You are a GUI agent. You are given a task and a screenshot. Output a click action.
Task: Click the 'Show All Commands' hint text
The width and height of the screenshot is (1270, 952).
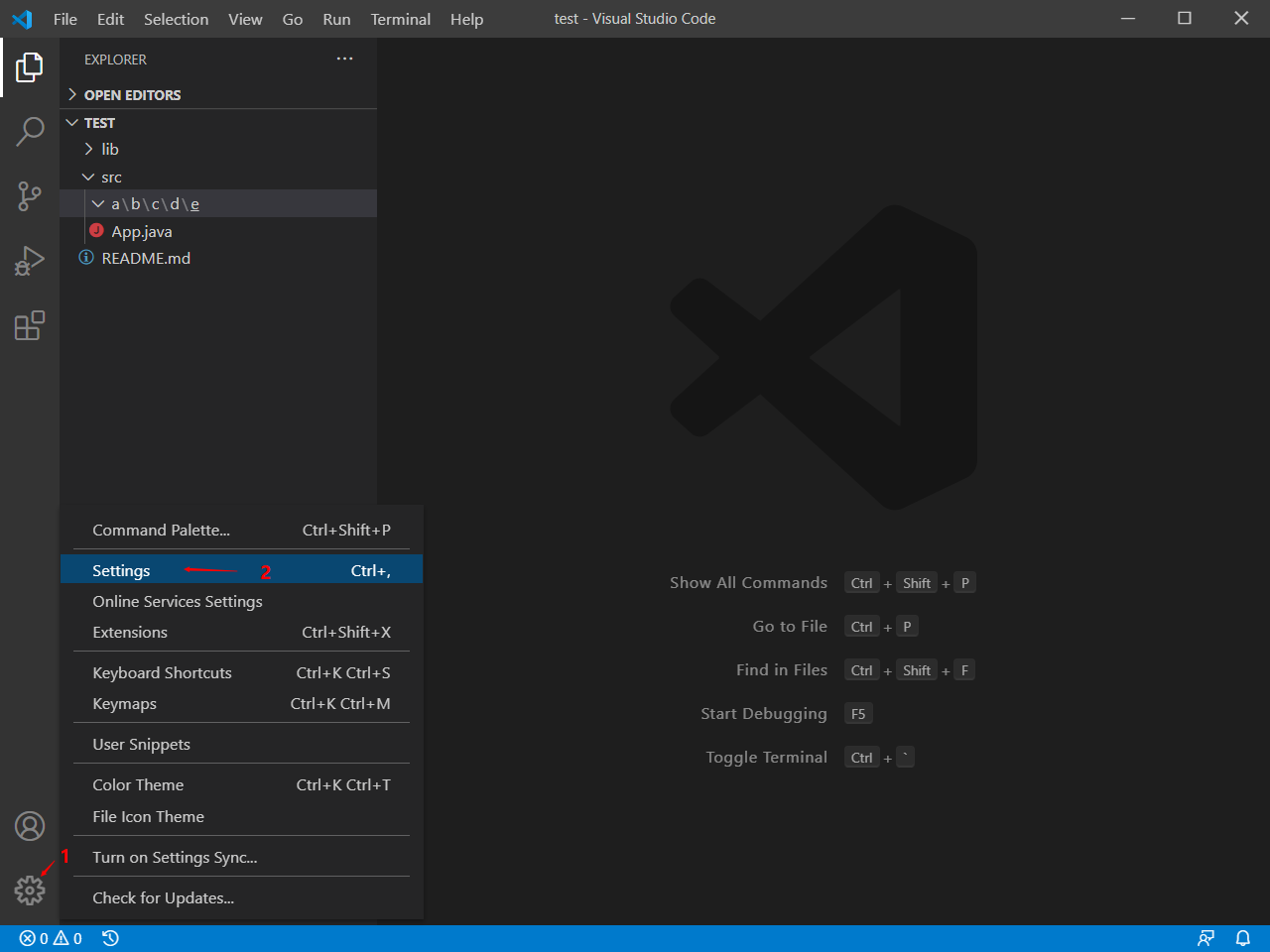point(748,582)
